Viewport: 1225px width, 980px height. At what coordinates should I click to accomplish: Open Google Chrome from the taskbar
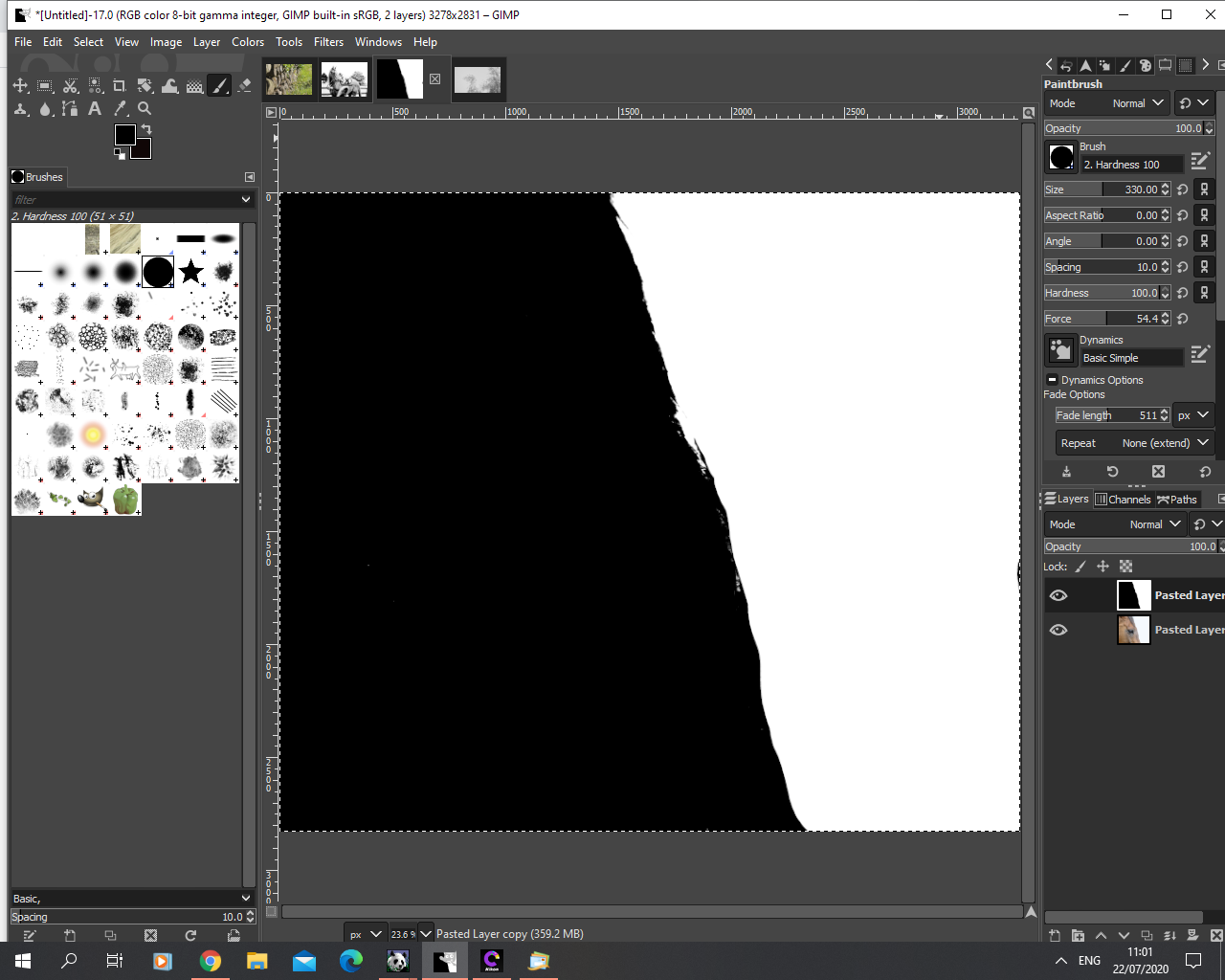pos(211,961)
